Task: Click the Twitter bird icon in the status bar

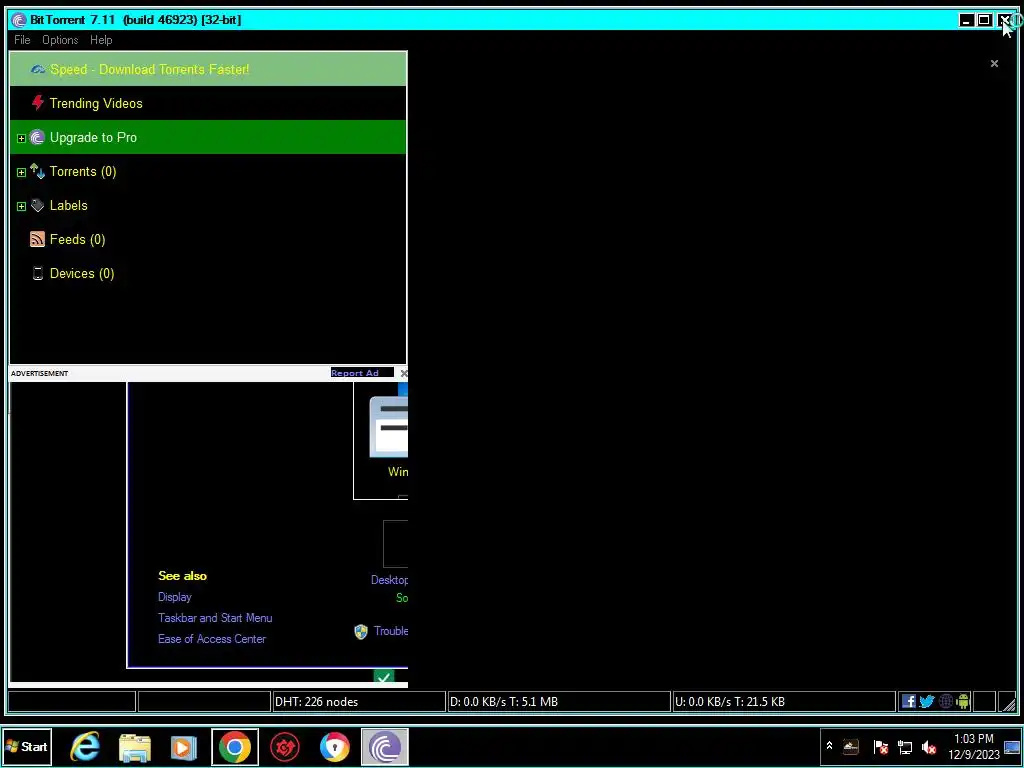Action: tap(927, 701)
